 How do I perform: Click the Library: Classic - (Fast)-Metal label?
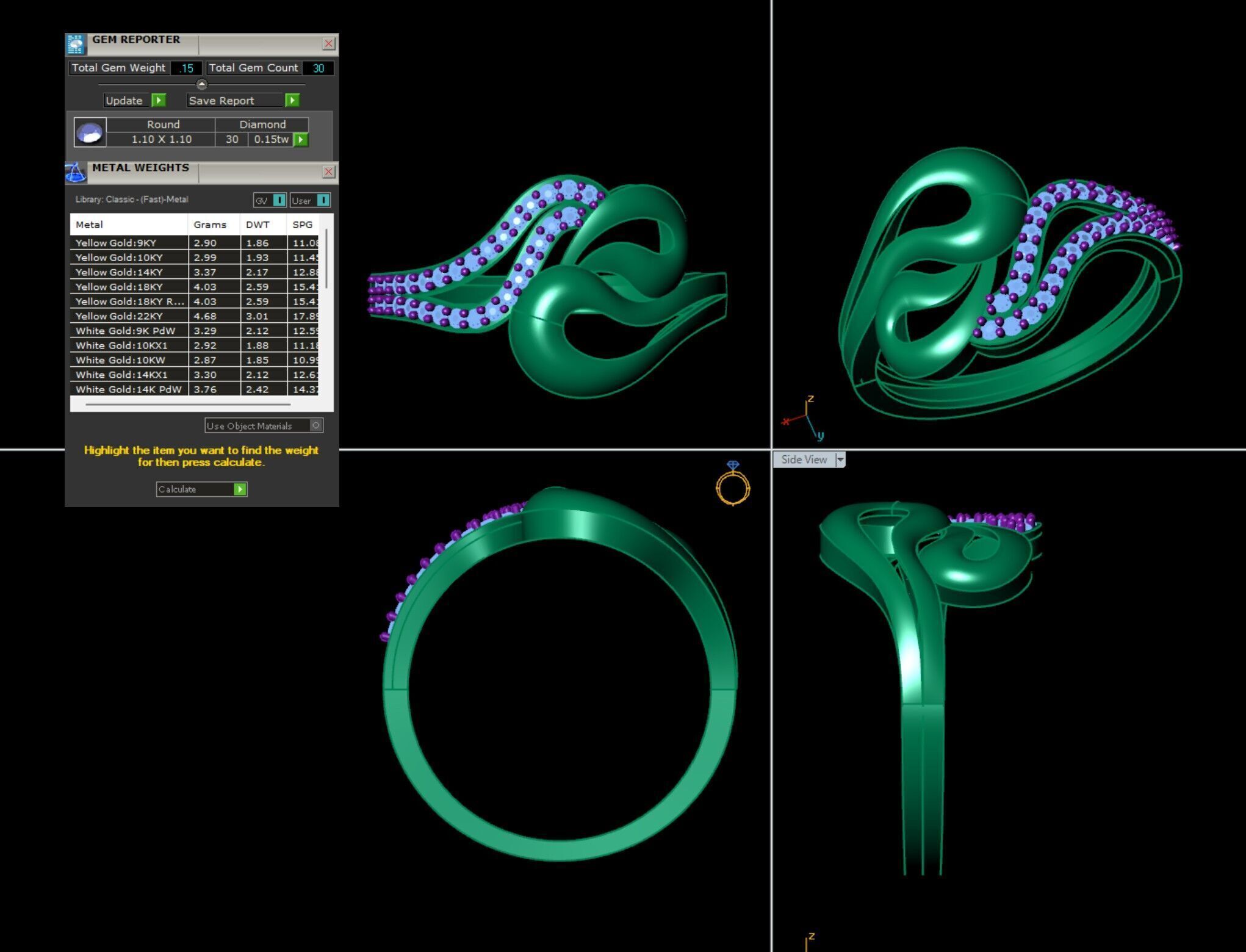(x=132, y=199)
